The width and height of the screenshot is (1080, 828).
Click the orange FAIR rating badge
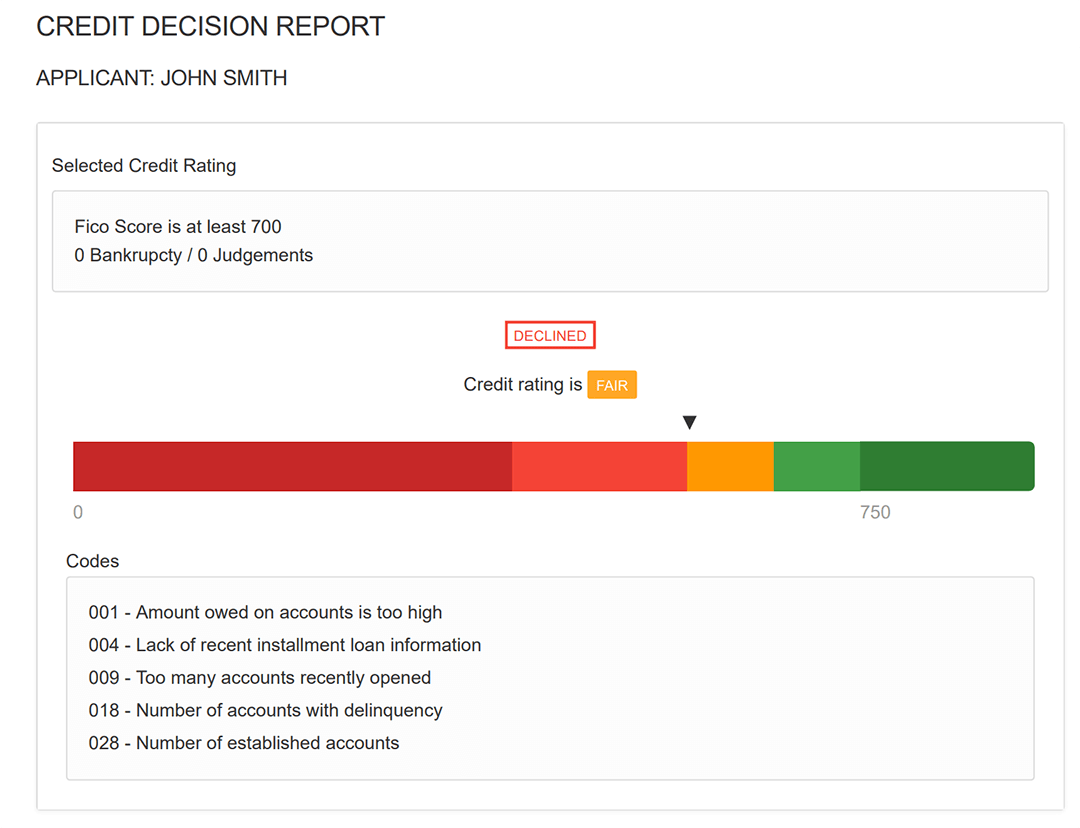pyautogui.click(x=612, y=385)
